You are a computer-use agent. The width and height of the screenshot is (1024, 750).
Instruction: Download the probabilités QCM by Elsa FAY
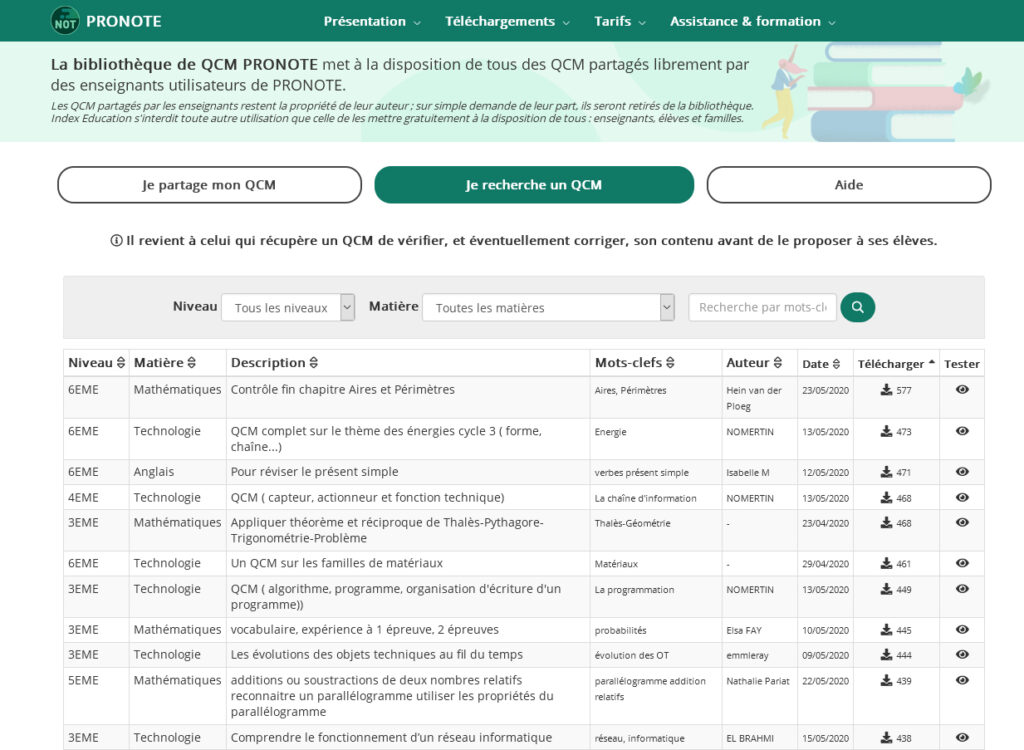pyautogui.click(x=886, y=630)
